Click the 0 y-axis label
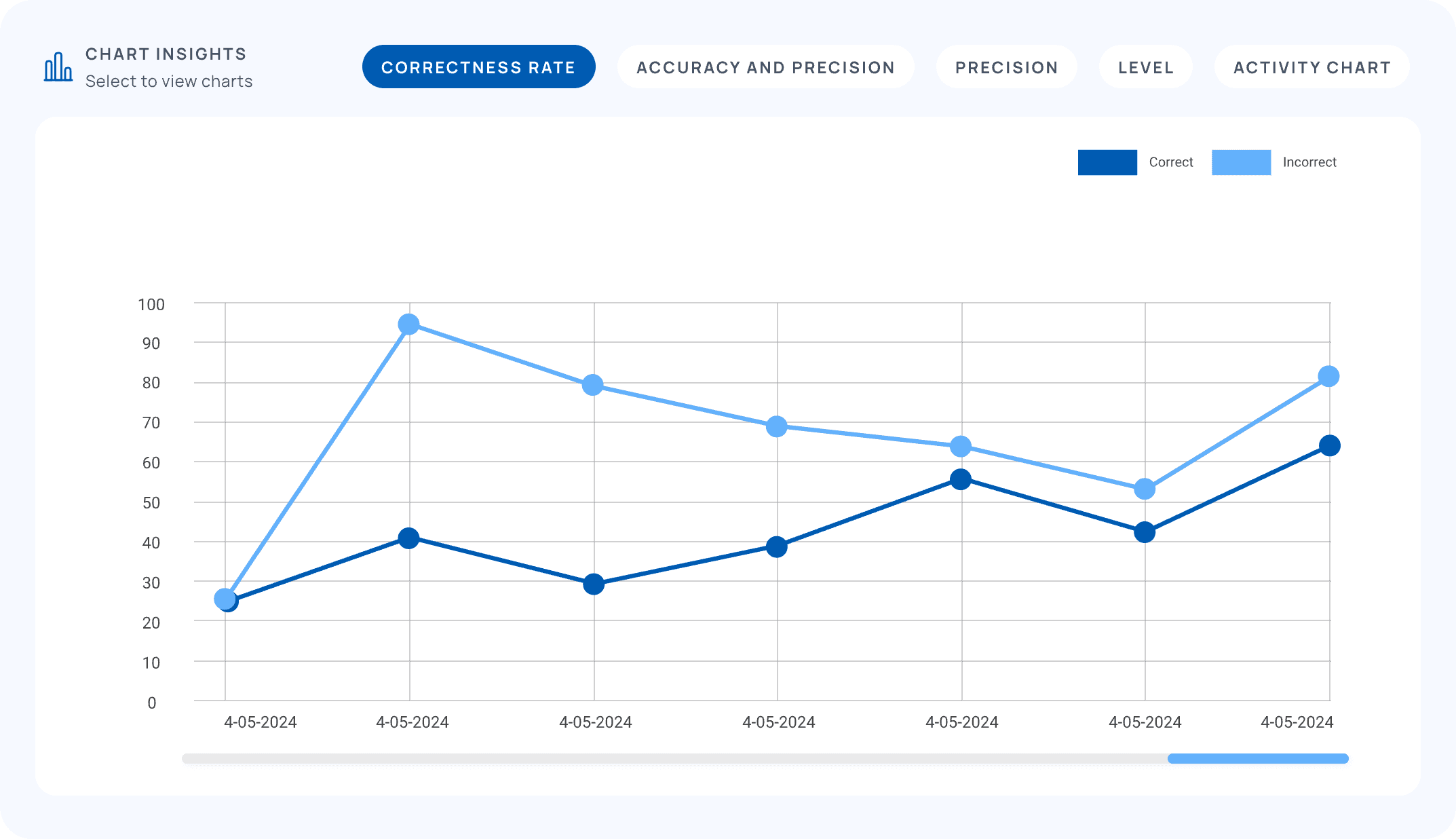The image size is (1456, 839). click(152, 703)
